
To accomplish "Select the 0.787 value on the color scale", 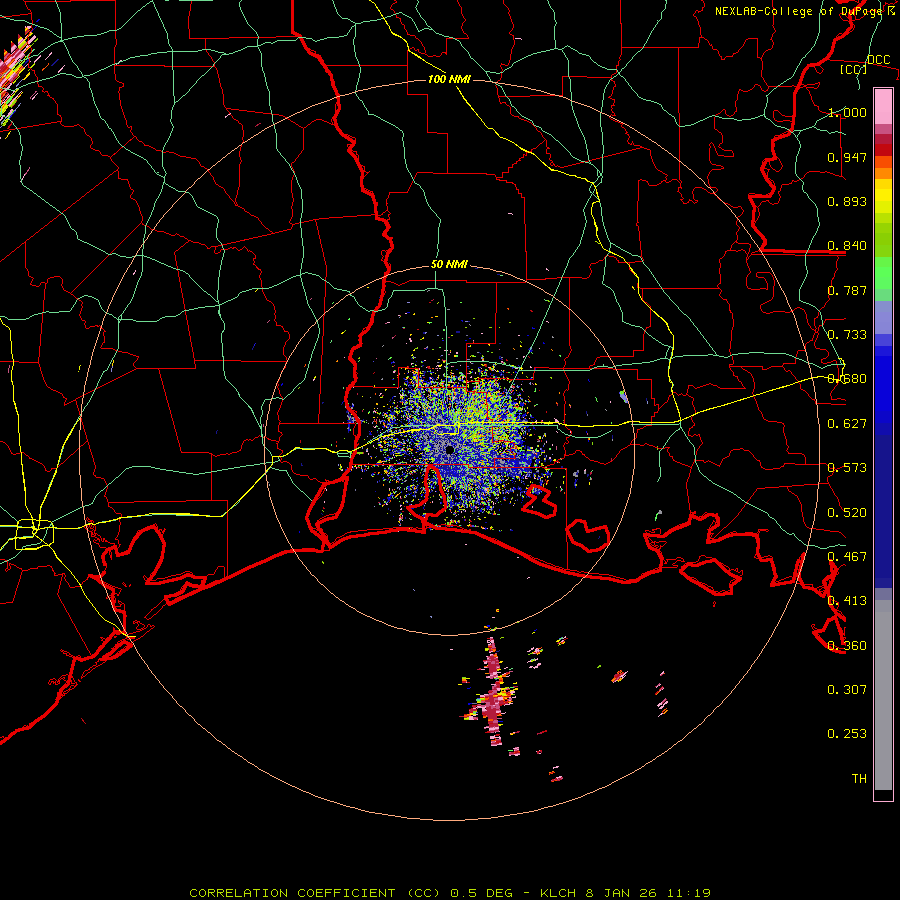I will pos(847,290).
